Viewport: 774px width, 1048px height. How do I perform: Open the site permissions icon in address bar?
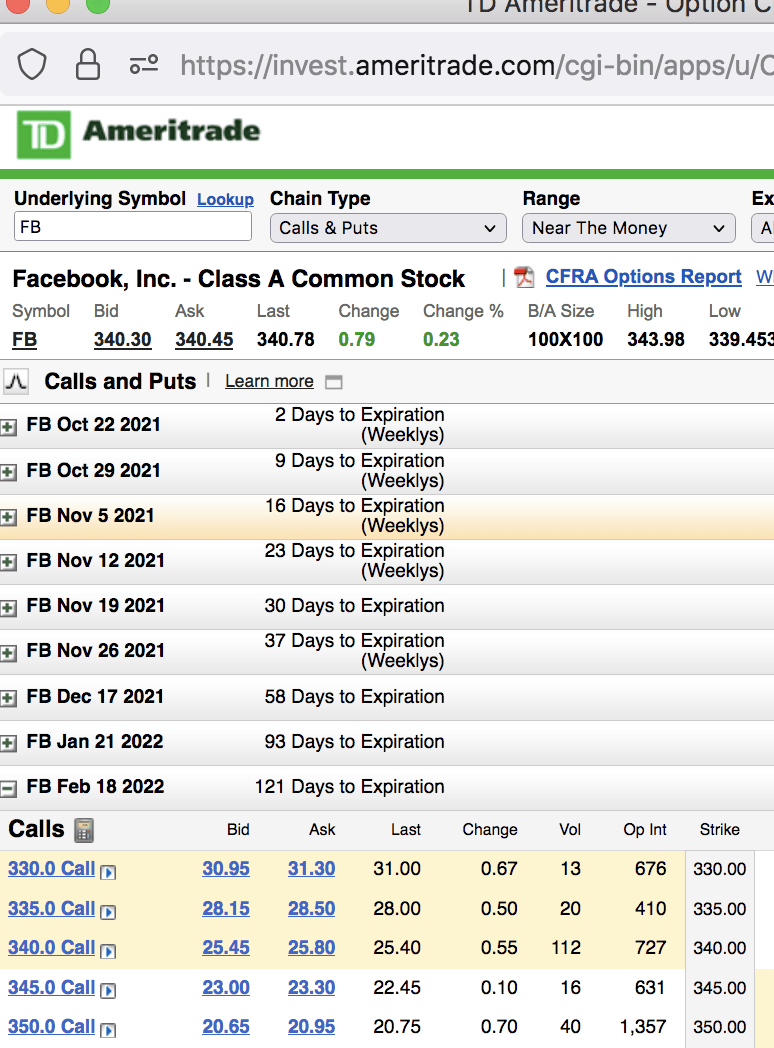[x=144, y=65]
